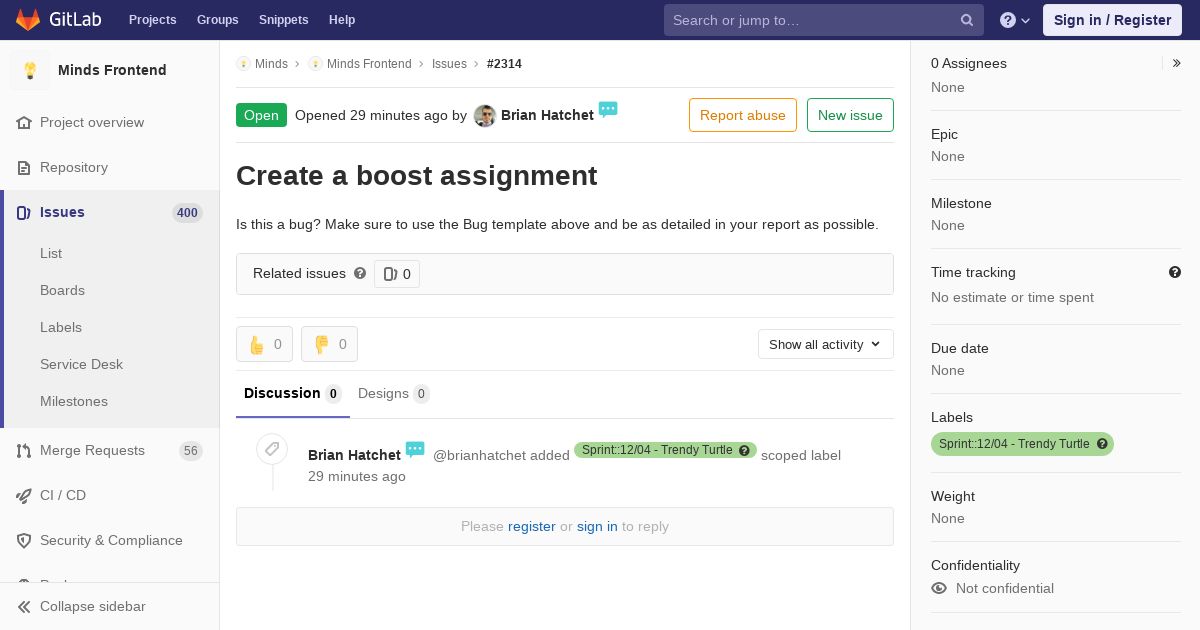Click the Issues breadcrumb link

pos(449,64)
